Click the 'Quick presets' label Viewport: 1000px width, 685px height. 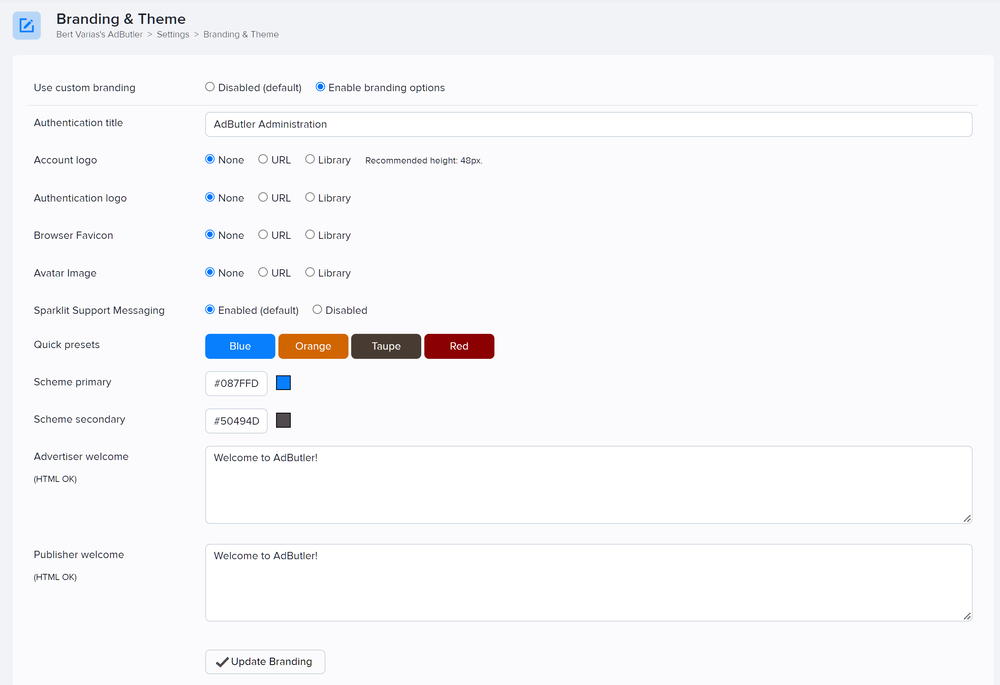click(66, 344)
